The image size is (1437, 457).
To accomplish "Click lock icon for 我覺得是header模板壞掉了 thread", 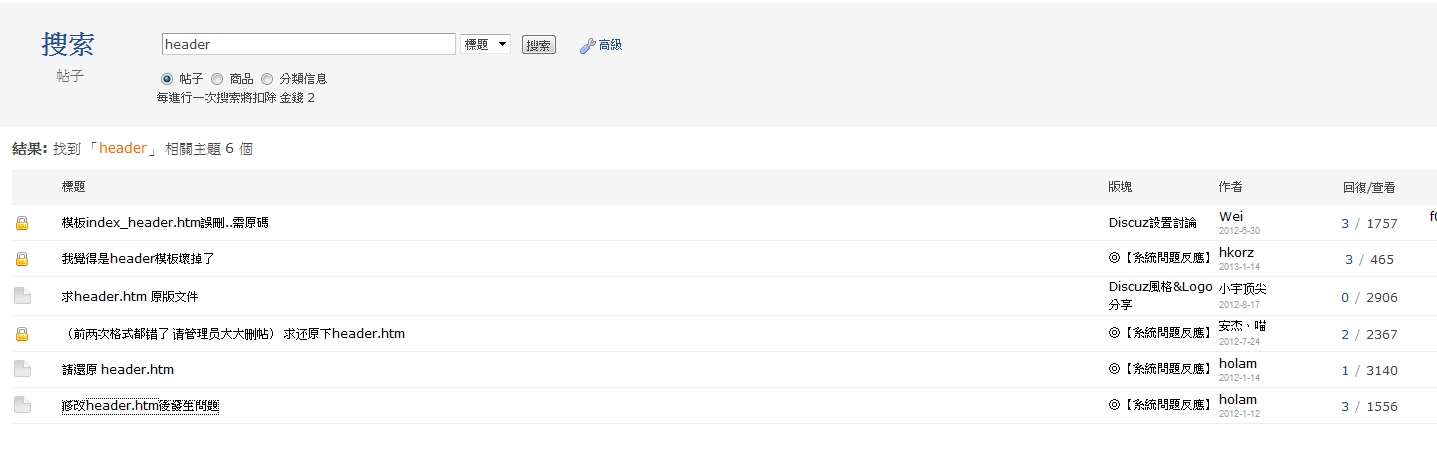I will click(22, 259).
